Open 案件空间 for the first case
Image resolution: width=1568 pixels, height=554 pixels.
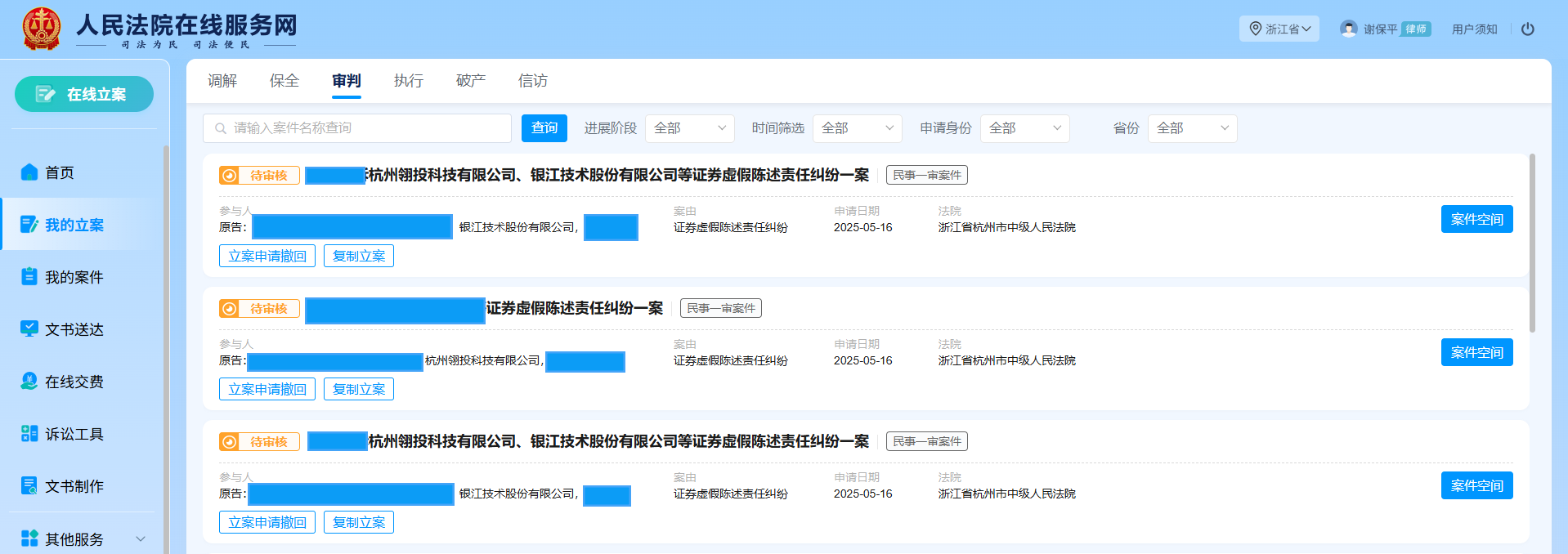(1476, 219)
